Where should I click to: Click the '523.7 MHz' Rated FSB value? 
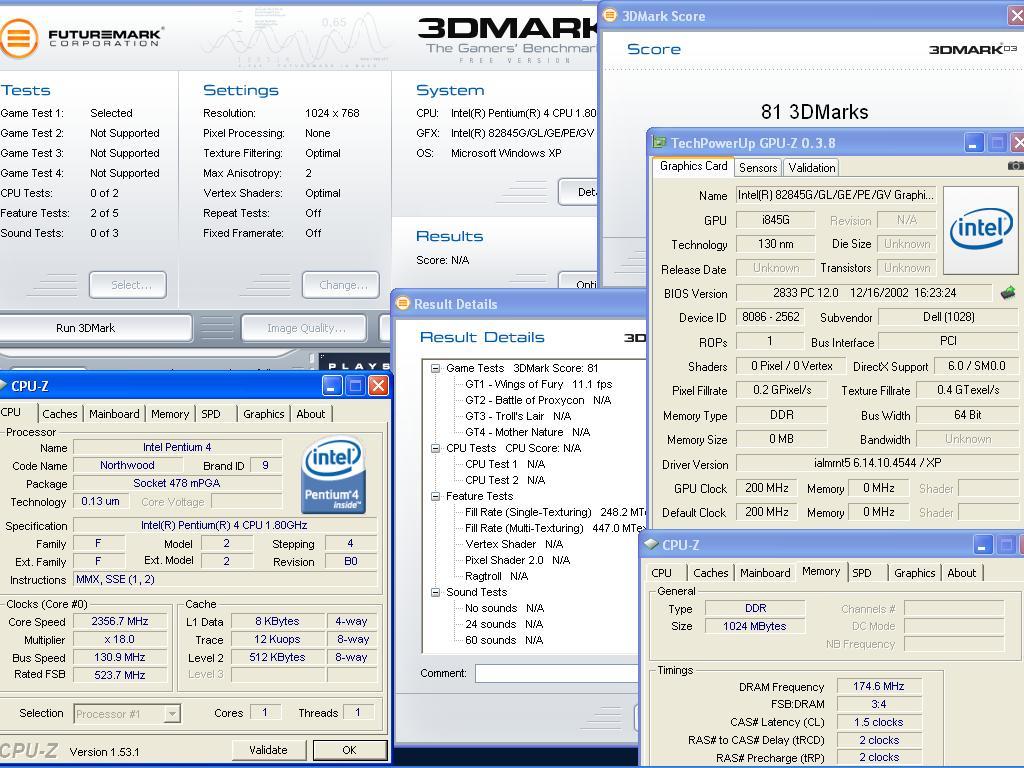[120, 675]
